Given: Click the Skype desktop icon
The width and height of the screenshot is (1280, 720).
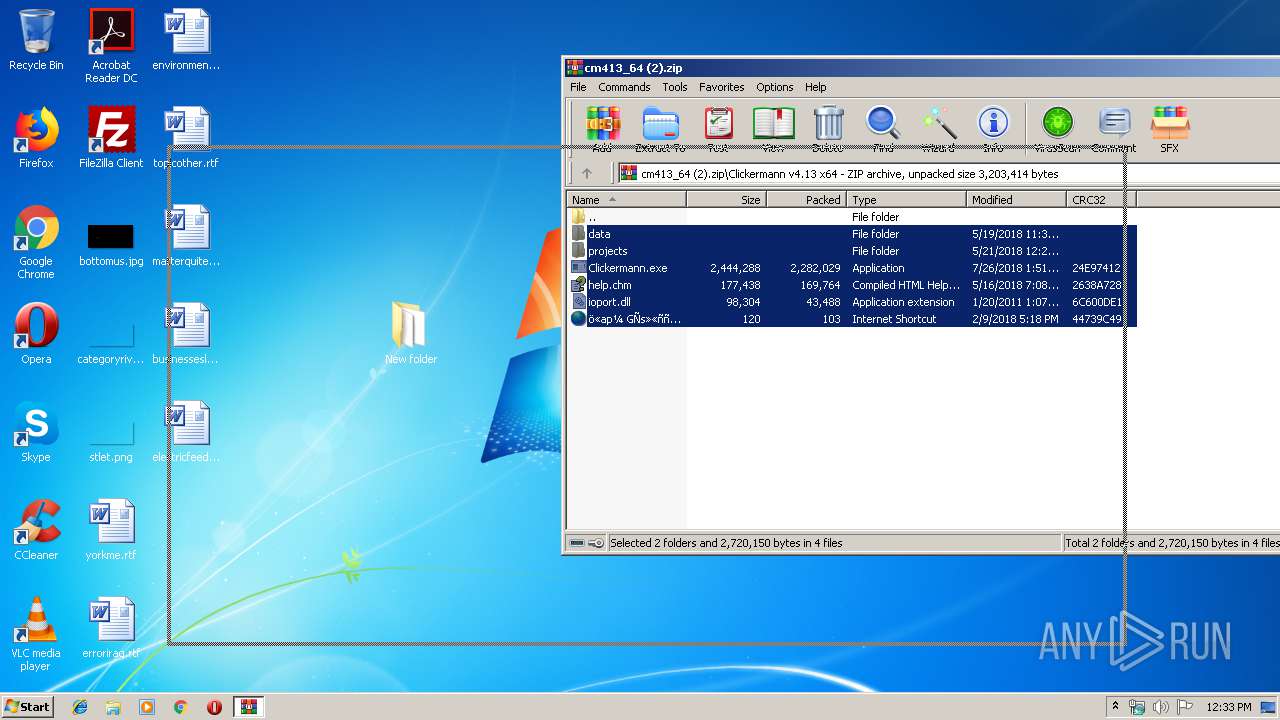Looking at the screenshot, I should tap(36, 432).
